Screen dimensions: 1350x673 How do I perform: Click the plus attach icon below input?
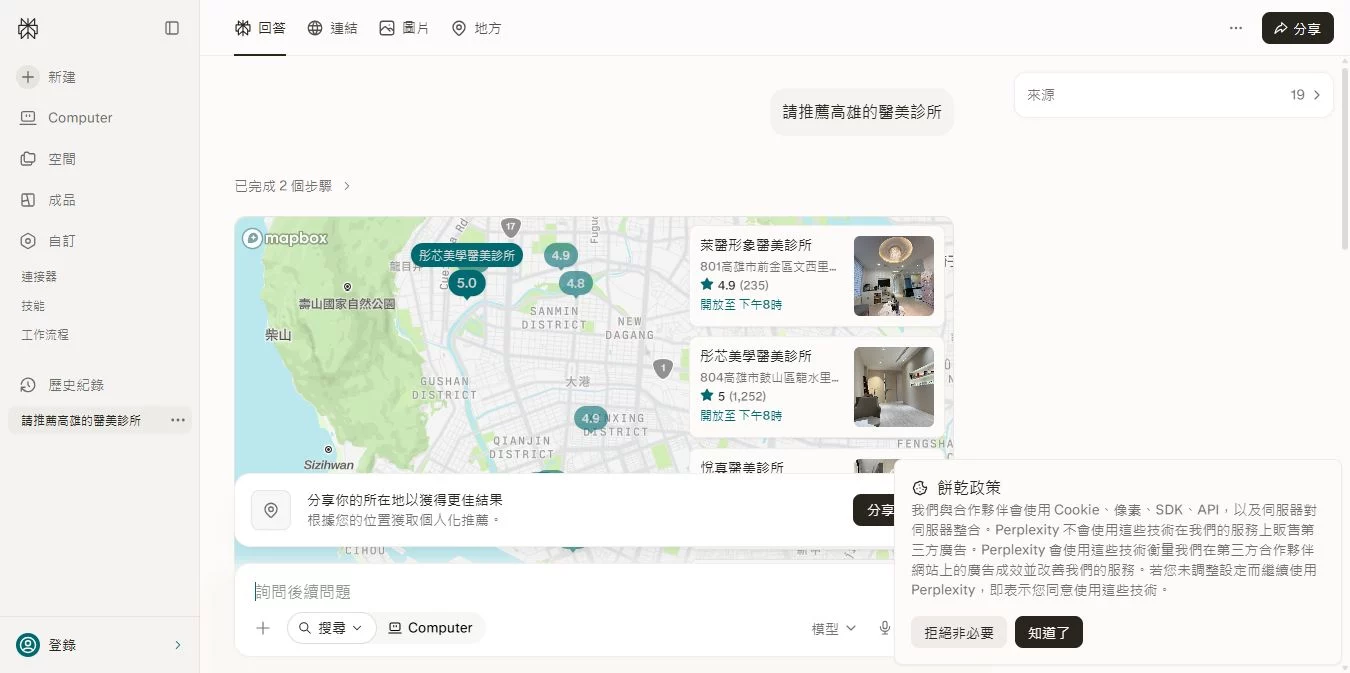point(263,628)
